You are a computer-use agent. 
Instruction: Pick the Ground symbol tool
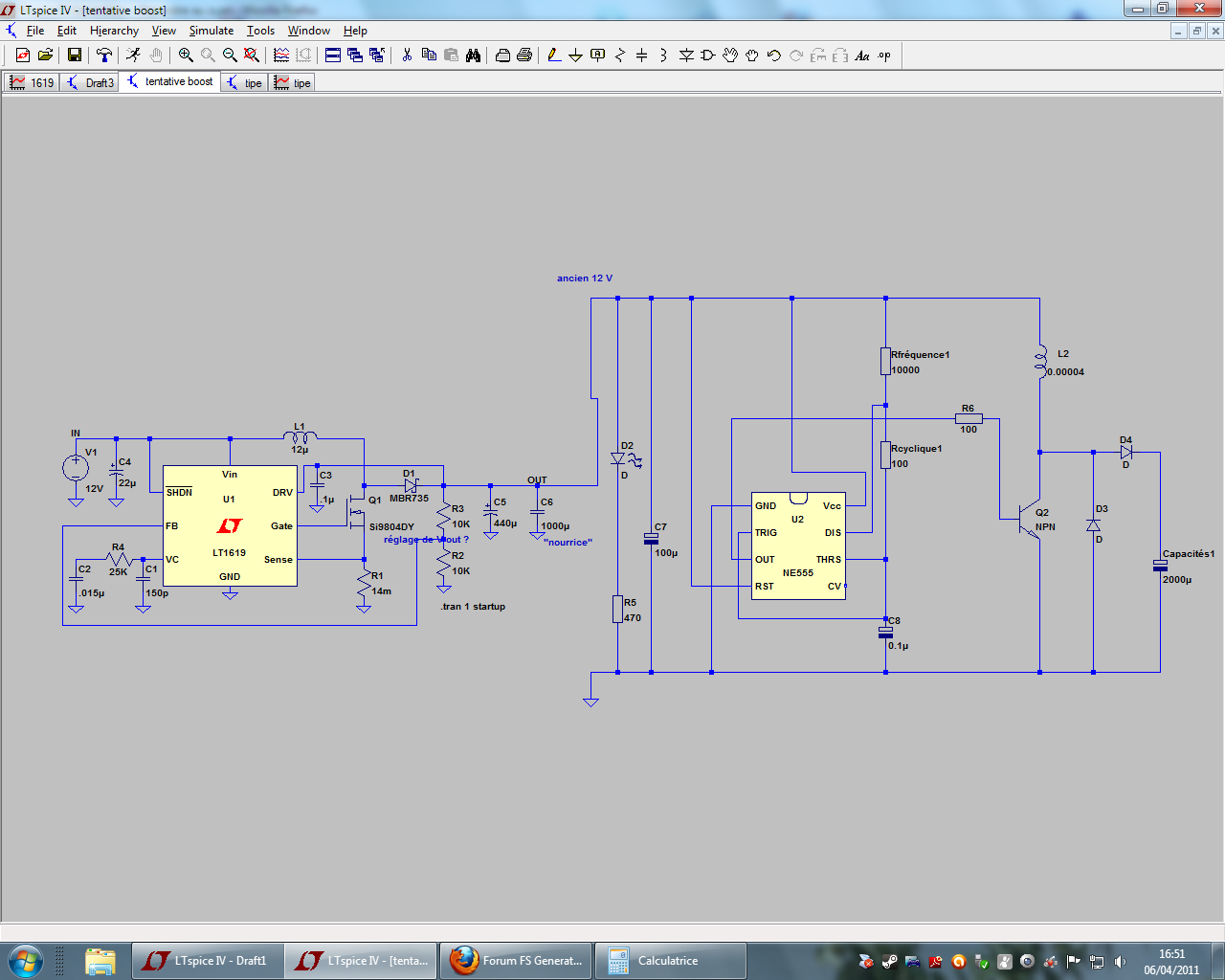575,56
